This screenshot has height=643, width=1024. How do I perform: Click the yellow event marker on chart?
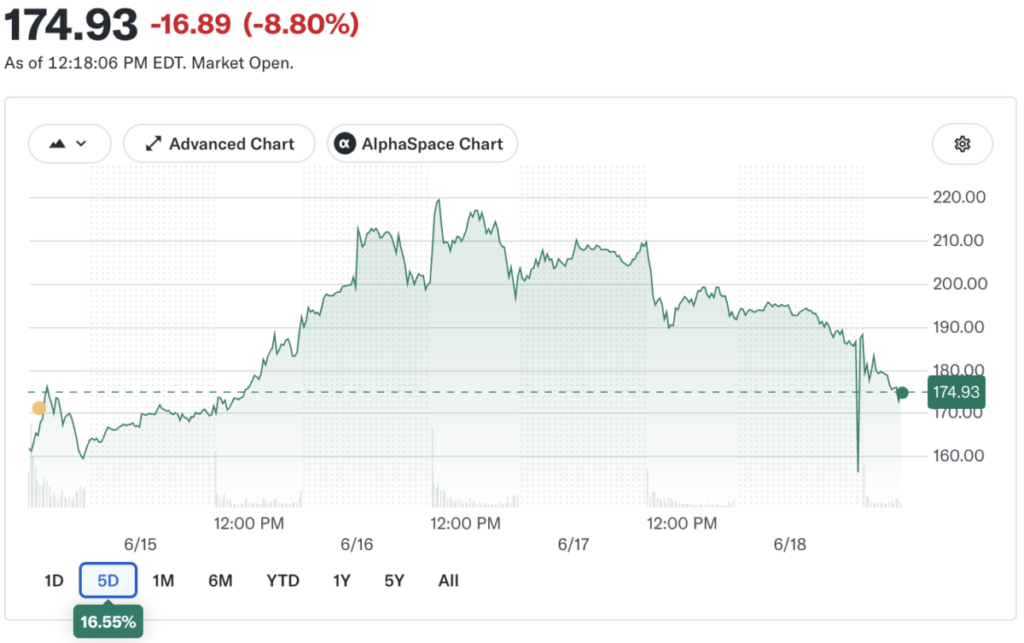click(x=39, y=408)
